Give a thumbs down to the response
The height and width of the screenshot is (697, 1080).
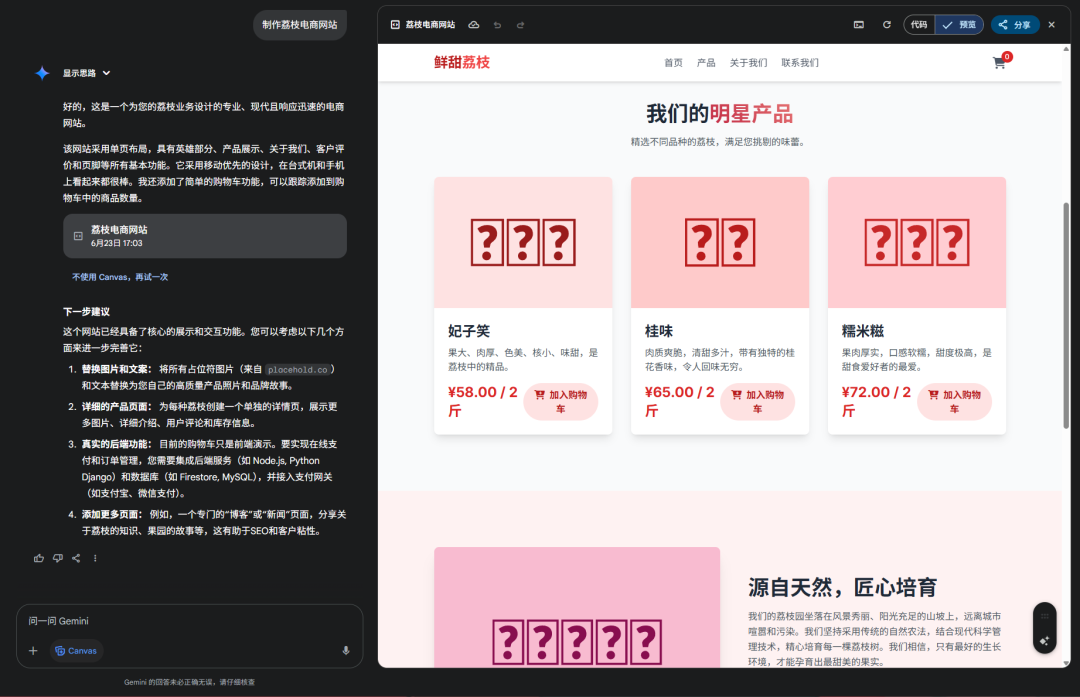coord(58,559)
